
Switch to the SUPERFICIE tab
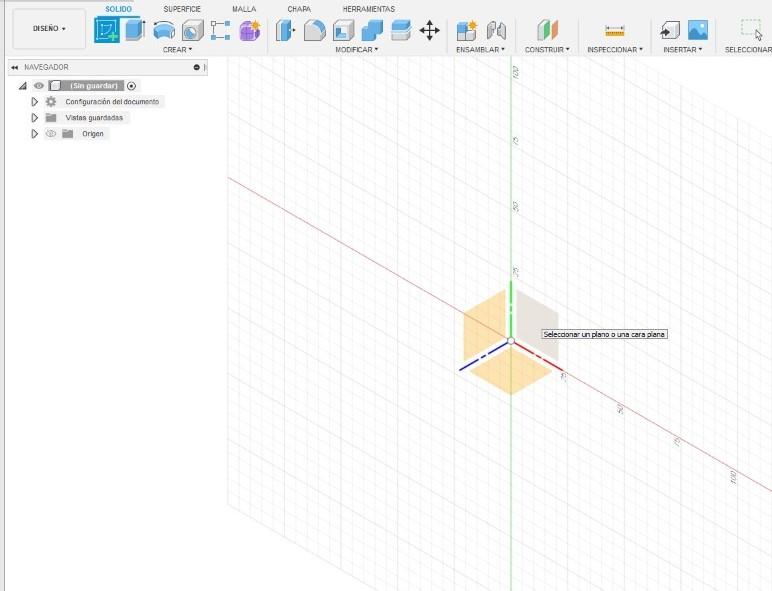(182, 9)
